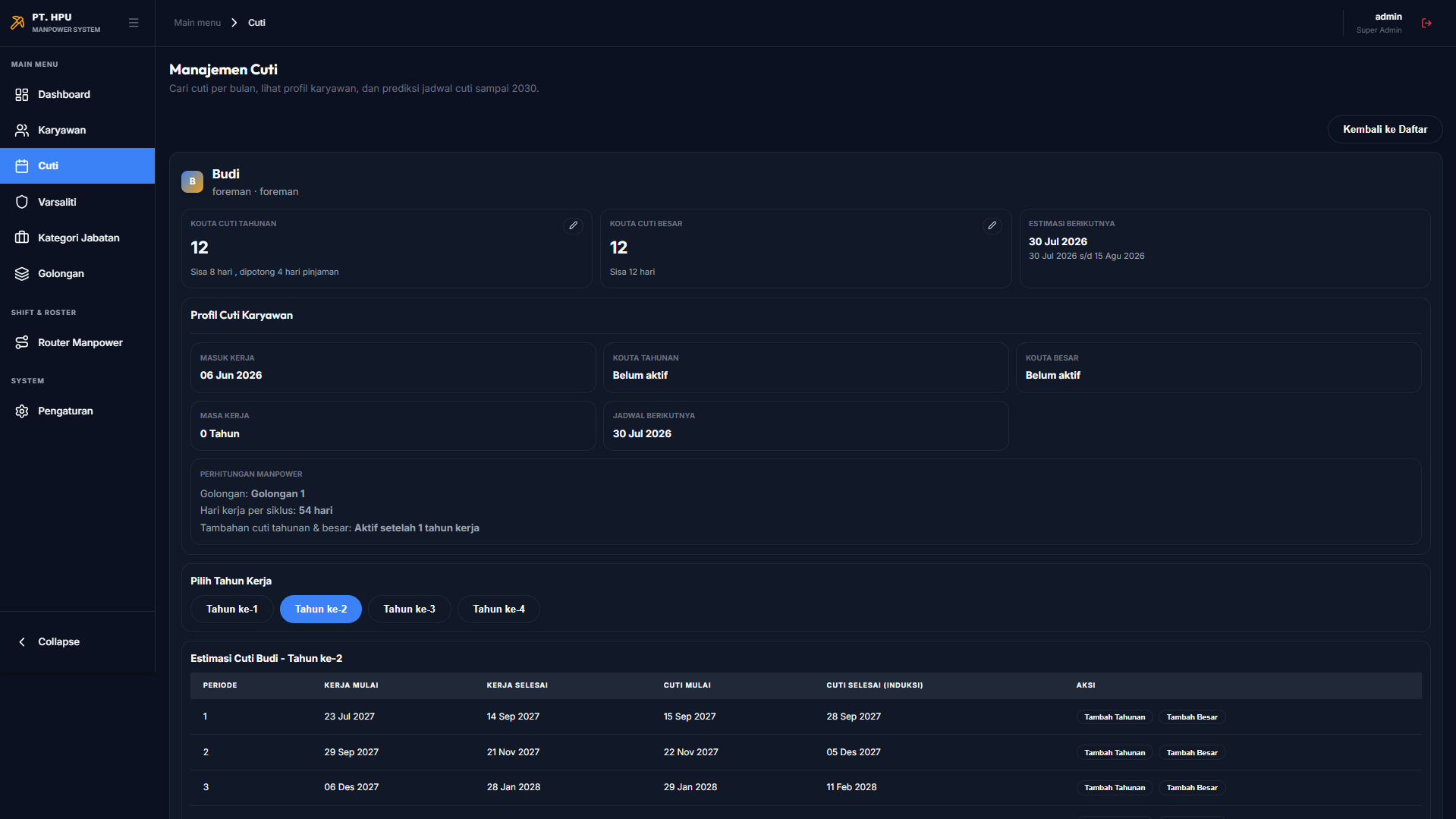Click the Main menu breadcrumb link
Screen dimensions: 1456x819
point(197,23)
